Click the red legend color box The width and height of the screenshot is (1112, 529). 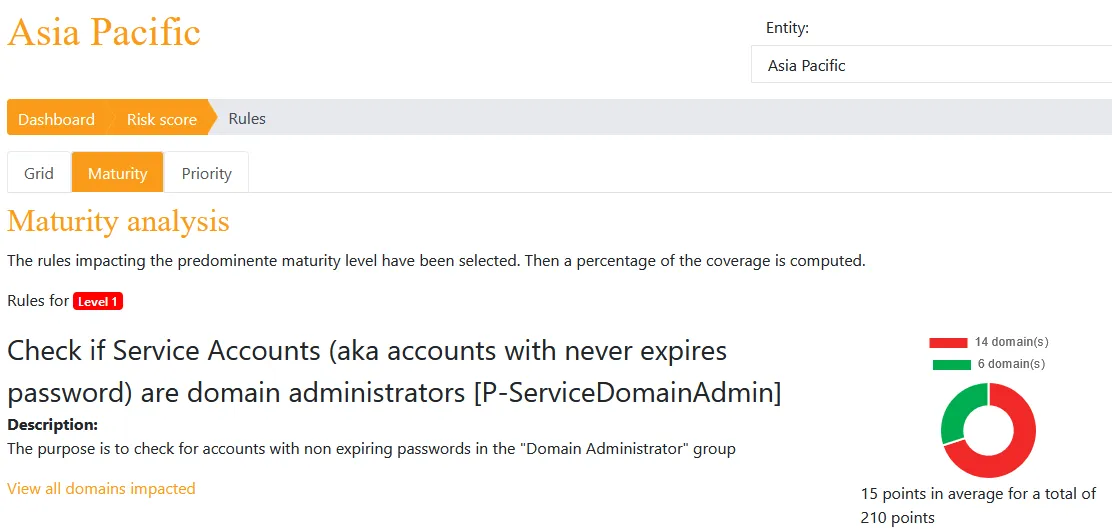pyautogui.click(x=948, y=343)
